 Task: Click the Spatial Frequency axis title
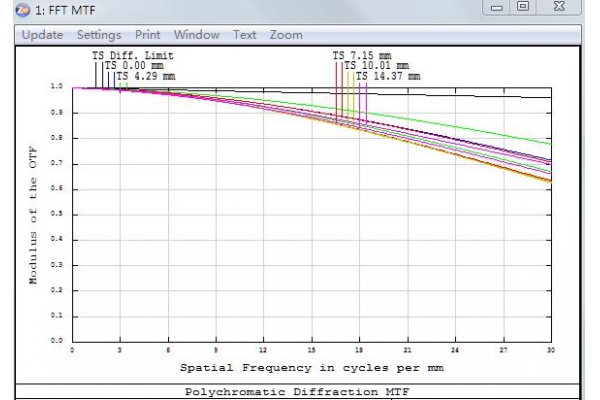pyautogui.click(x=312, y=367)
